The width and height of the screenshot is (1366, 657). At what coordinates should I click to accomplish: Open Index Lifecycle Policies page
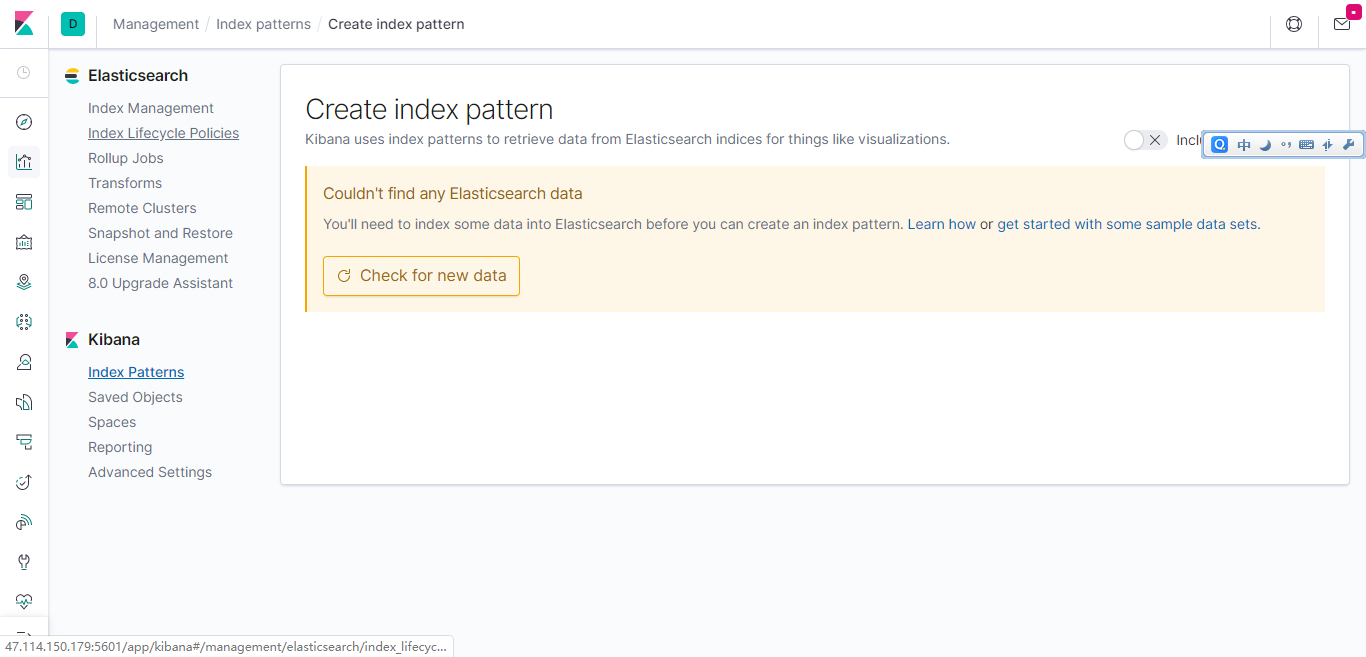(164, 133)
